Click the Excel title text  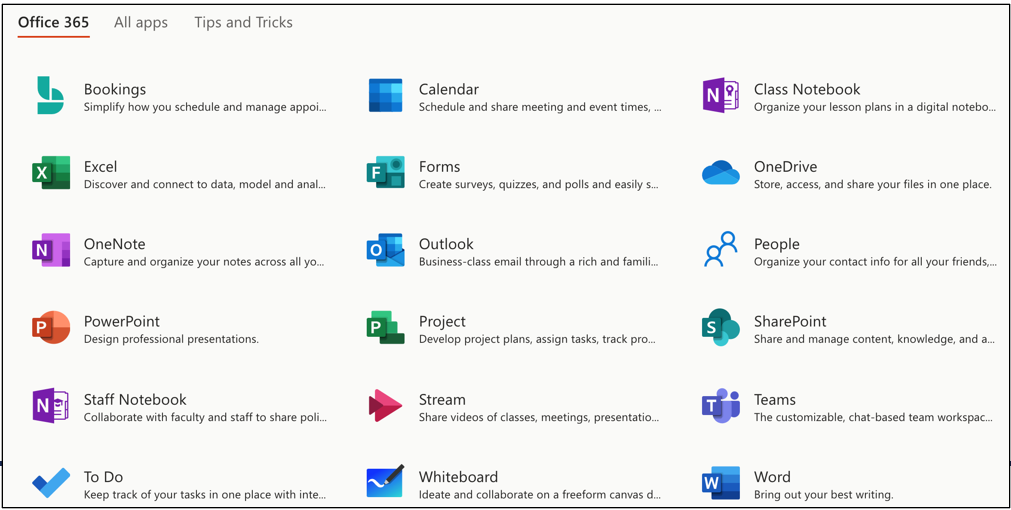pyautogui.click(x=101, y=166)
